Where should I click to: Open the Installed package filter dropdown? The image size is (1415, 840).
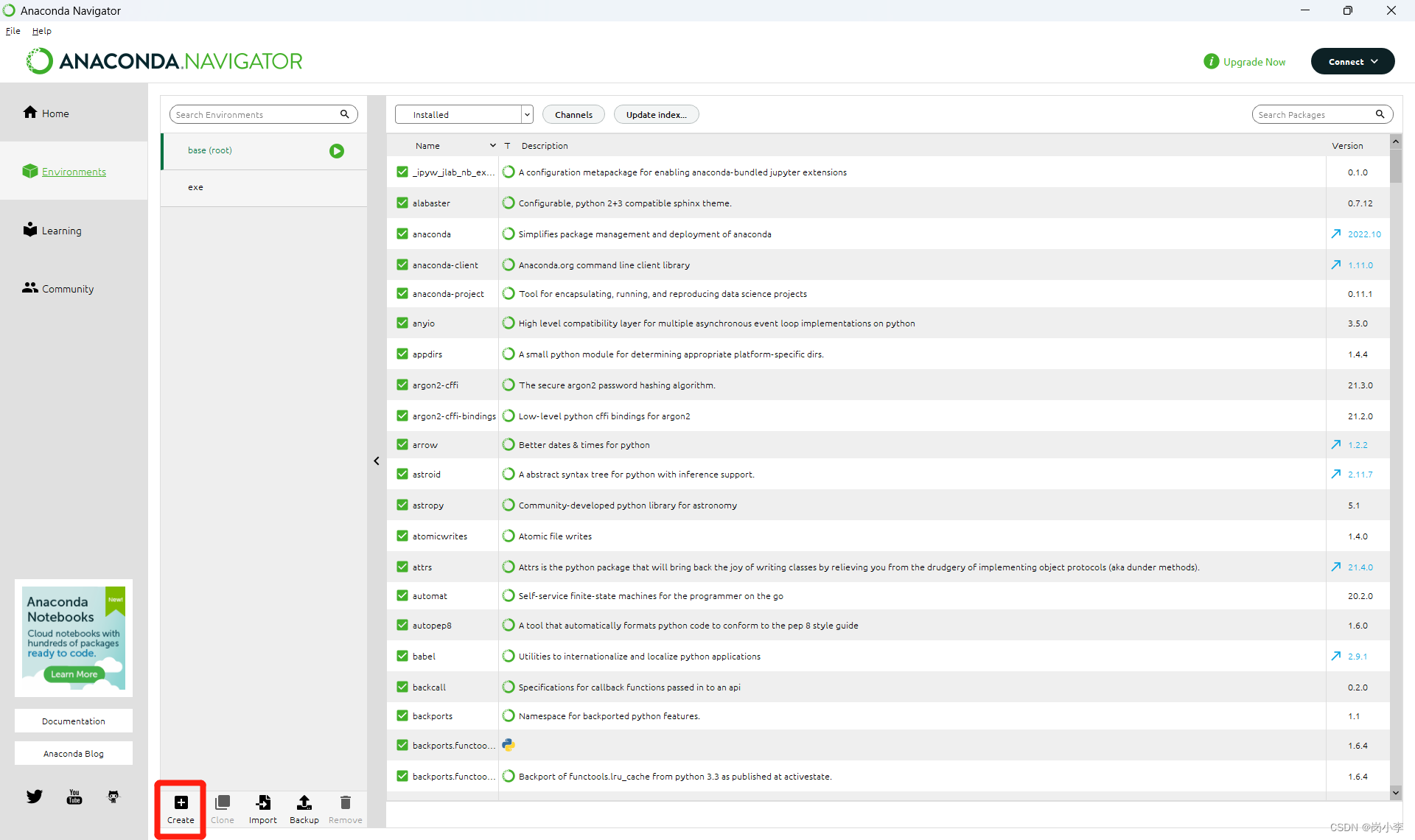point(464,115)
